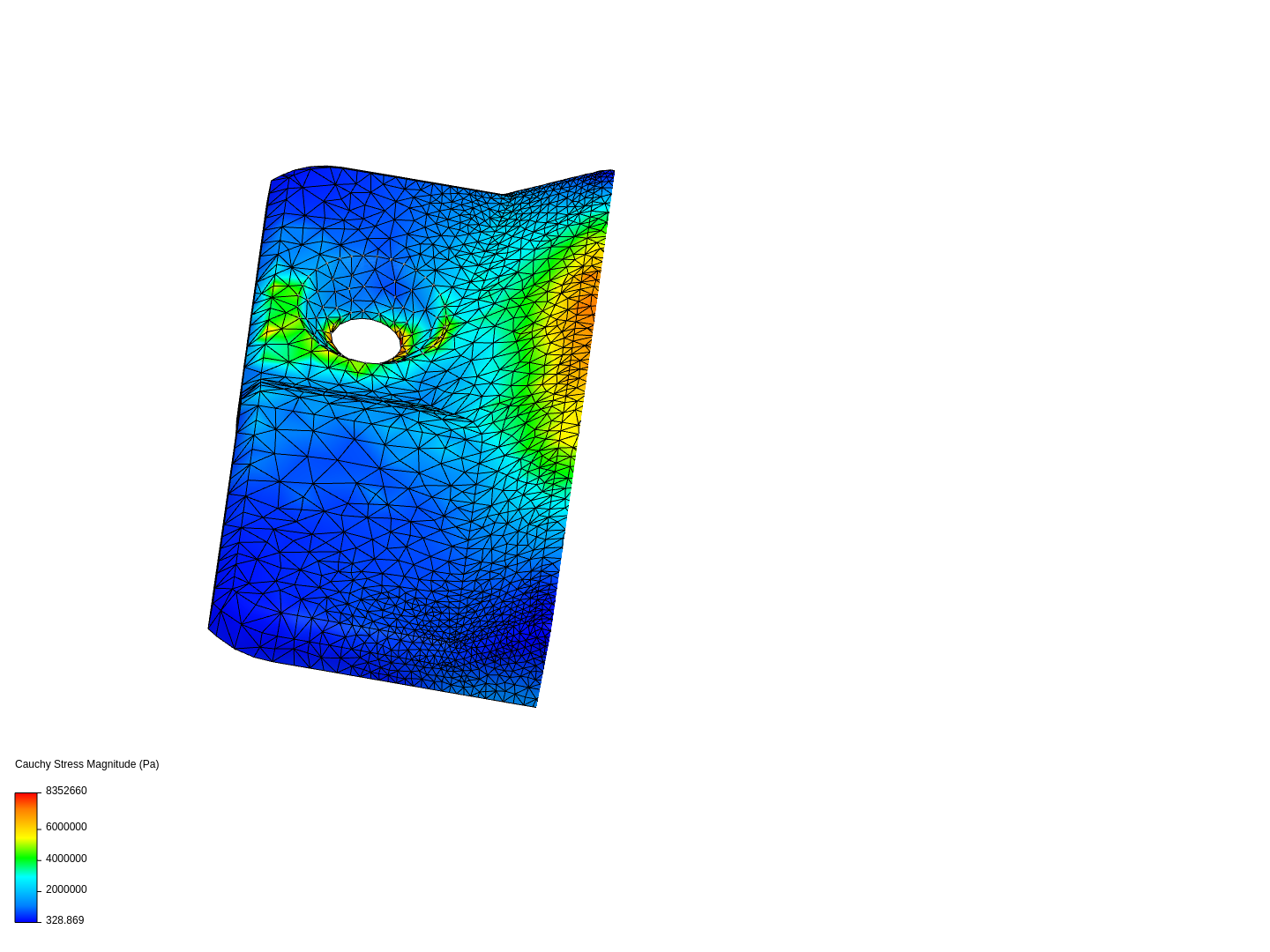This screenshot has height=952, width=1270.
Task: Click the 4000000 legend tick label
Action: [66, 859]
